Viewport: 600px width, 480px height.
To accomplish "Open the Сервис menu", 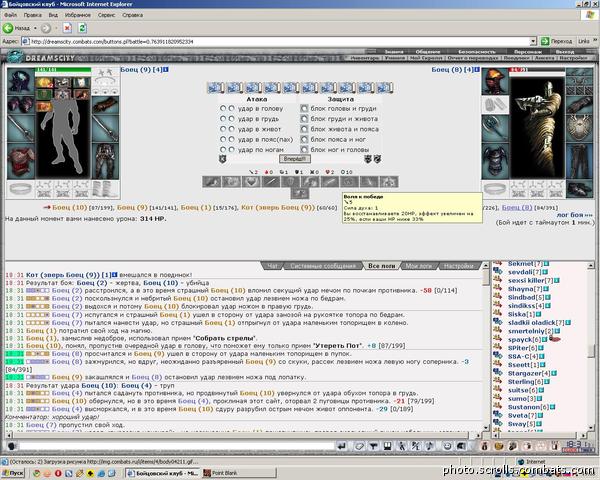I will 106,15.
